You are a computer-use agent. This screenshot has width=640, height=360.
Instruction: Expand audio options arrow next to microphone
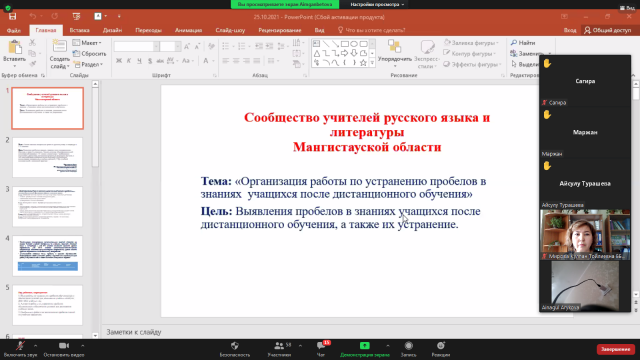tap(36, 346)
